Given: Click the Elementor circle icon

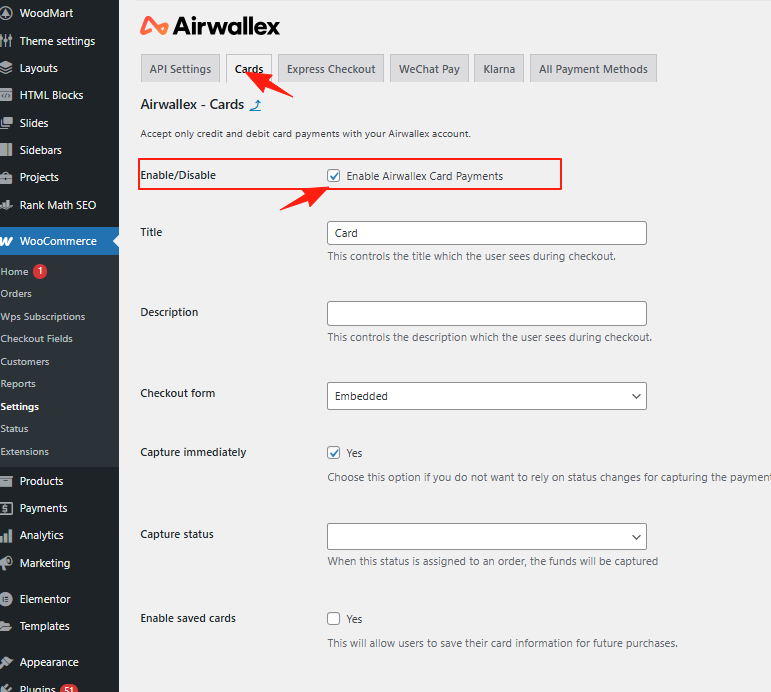Looking at the screenshot, I should tap(5, 599).
